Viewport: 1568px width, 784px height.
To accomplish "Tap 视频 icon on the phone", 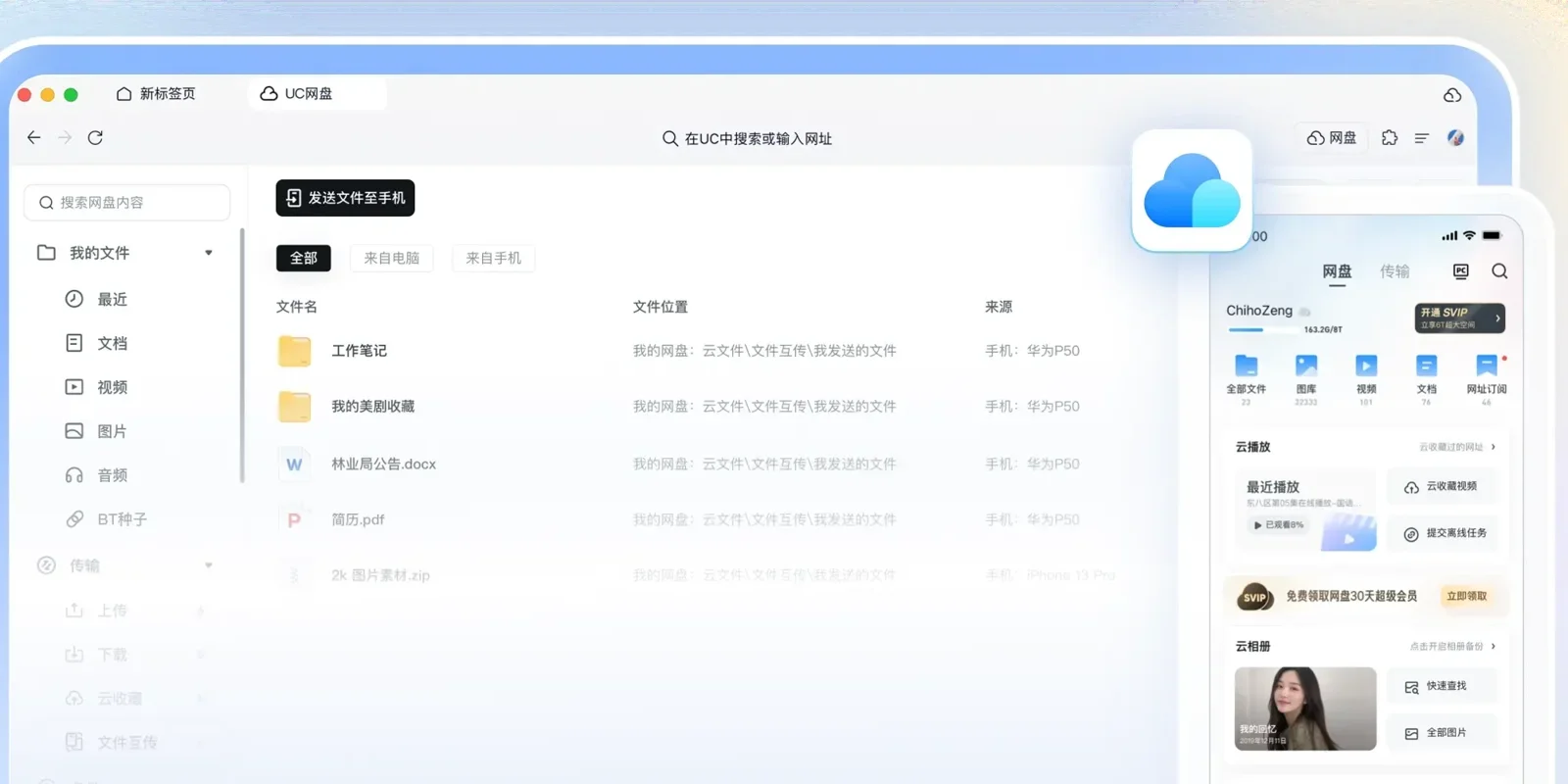I will tap(1366, 367).
